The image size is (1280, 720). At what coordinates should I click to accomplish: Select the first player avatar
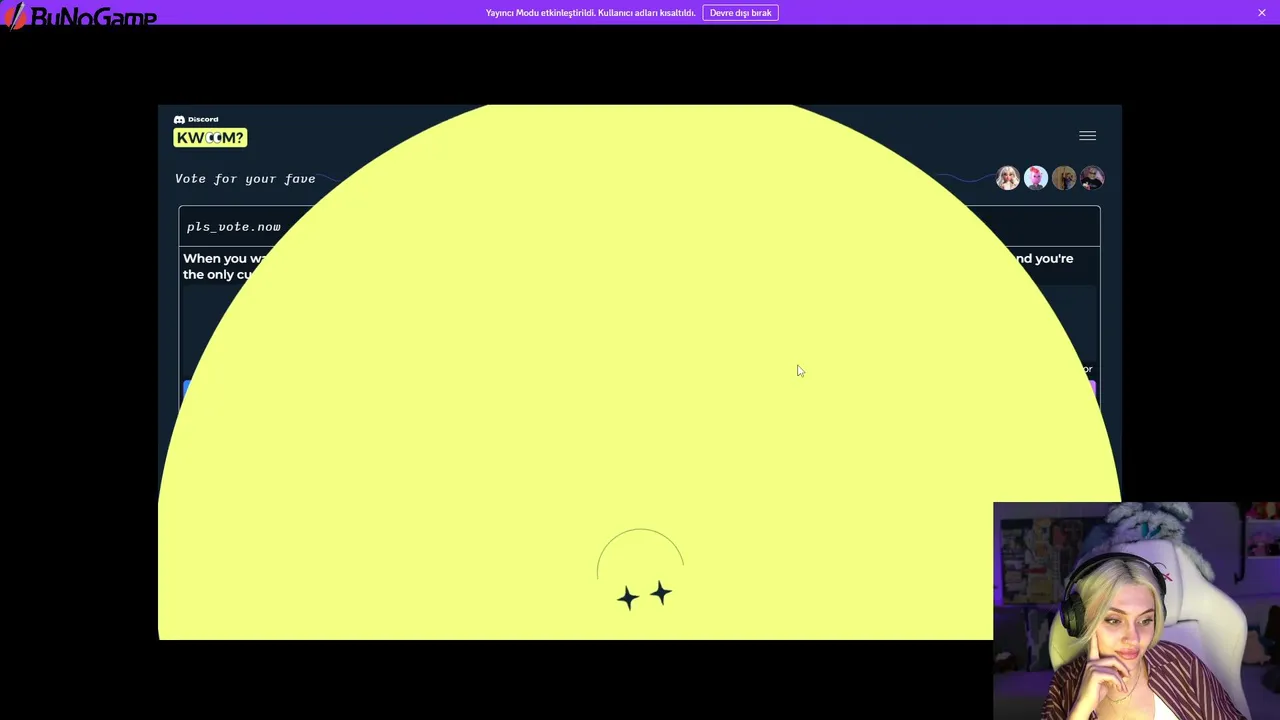click(1008, 178)
